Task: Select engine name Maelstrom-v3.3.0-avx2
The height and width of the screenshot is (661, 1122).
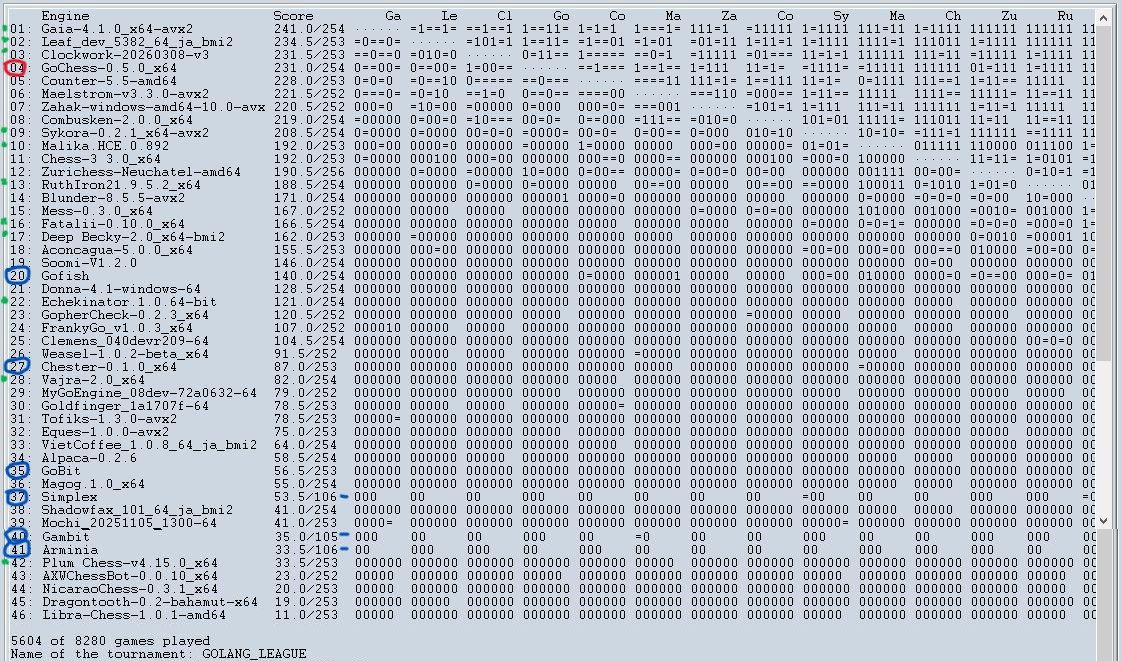Action: click(x=125, y=94)
